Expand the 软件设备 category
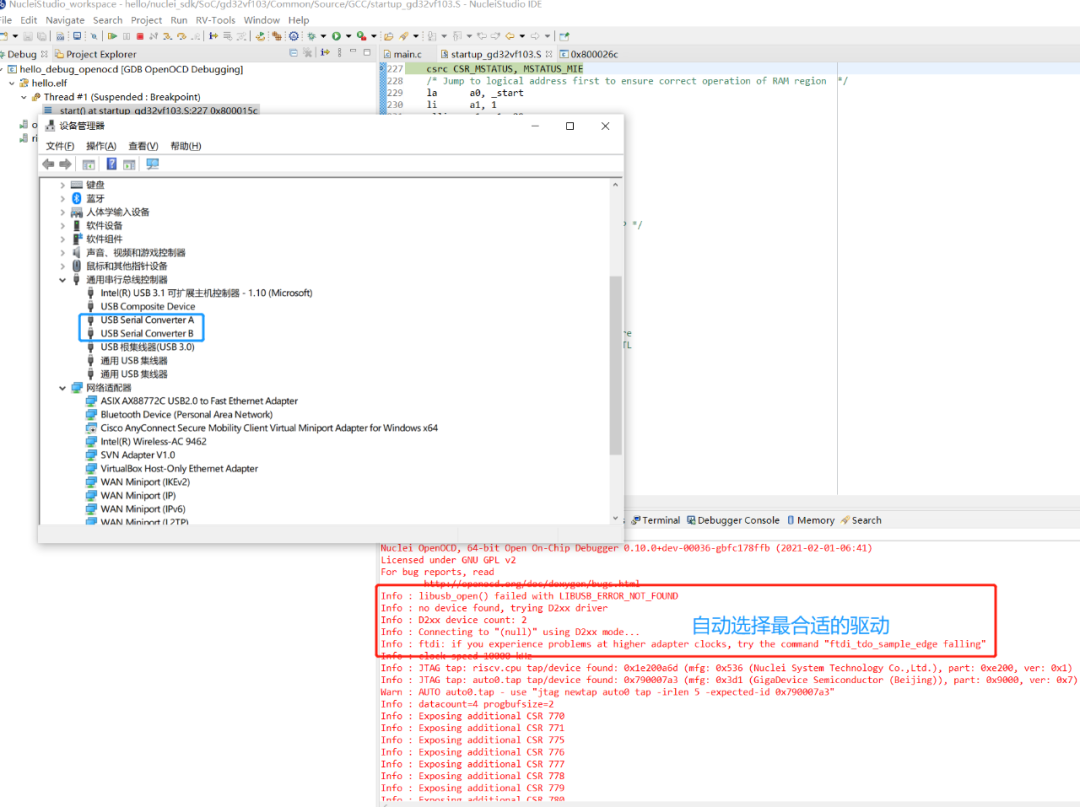The image size is (1080, 807). pos(62,226)
